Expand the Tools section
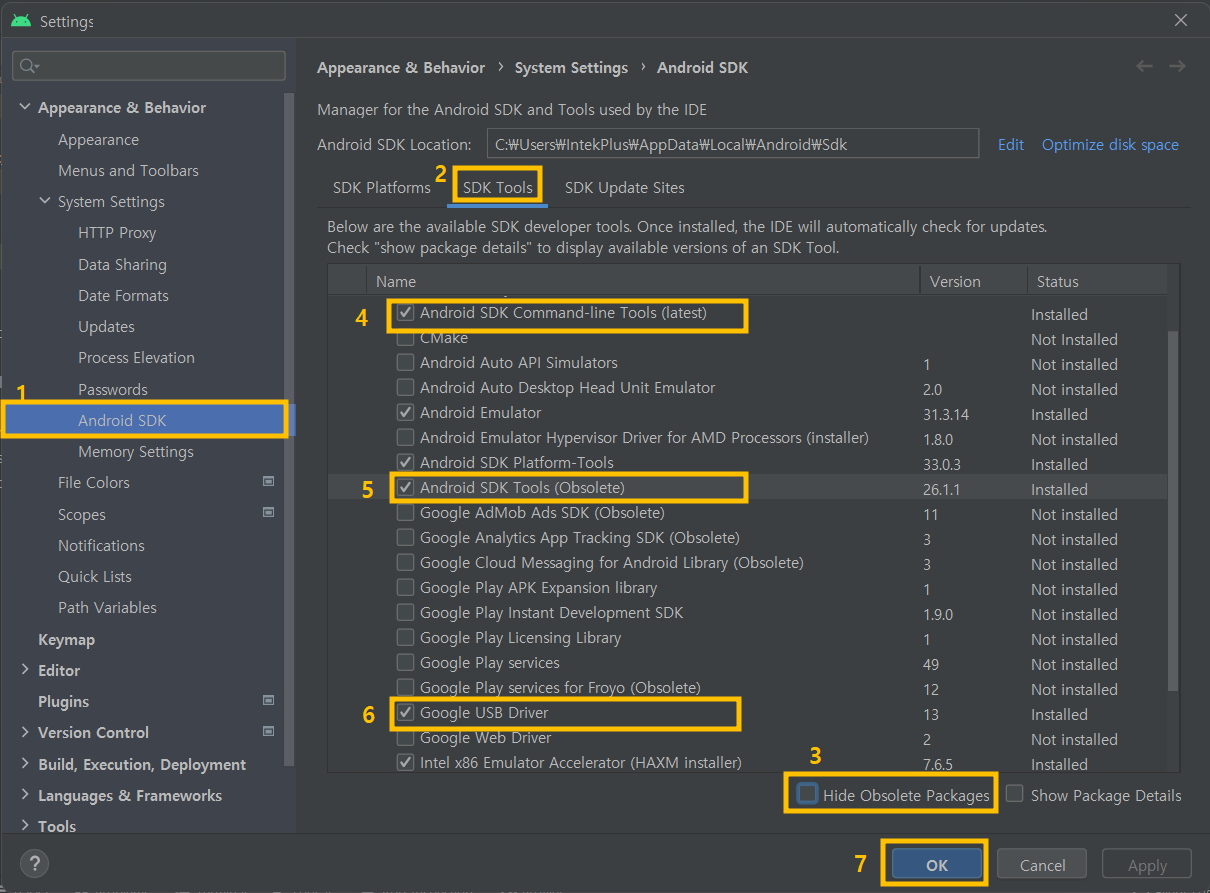 click(x=25, y=826)
